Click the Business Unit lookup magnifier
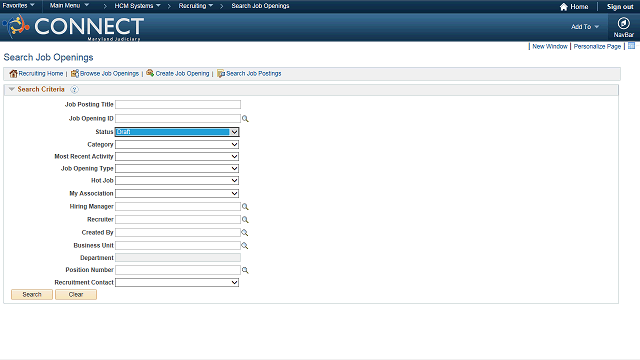Image resolution: width=640 pixels, height=360 pixels. [x=244, y=246]
